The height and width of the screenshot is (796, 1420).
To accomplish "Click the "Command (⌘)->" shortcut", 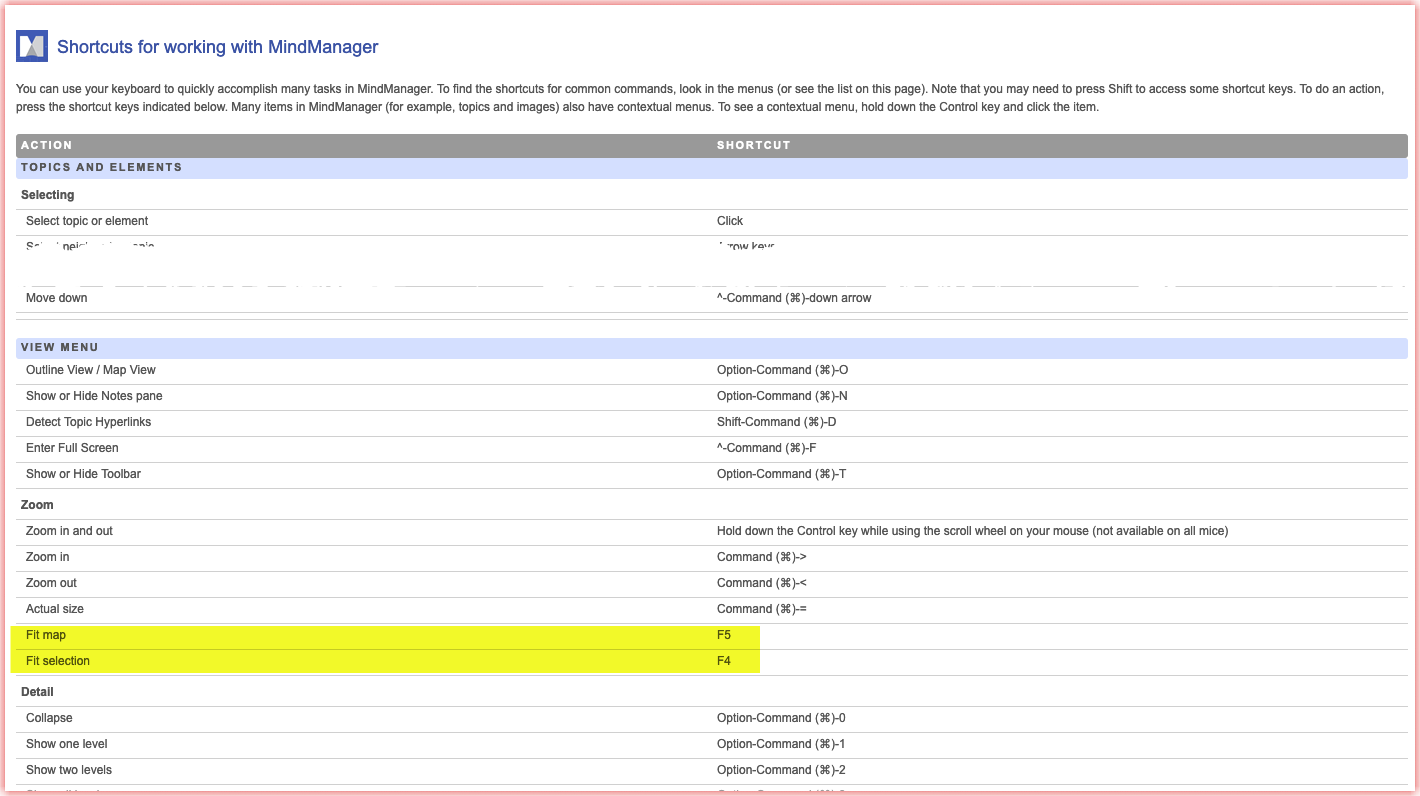I will [762, 557].
